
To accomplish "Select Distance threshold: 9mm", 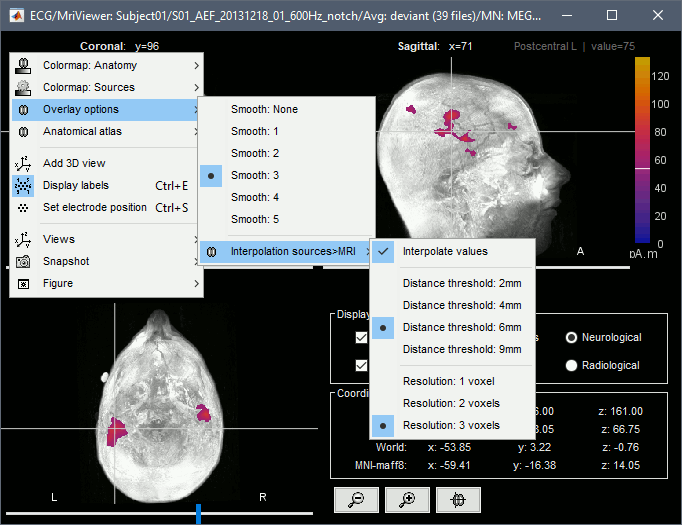I will [461, 349].
